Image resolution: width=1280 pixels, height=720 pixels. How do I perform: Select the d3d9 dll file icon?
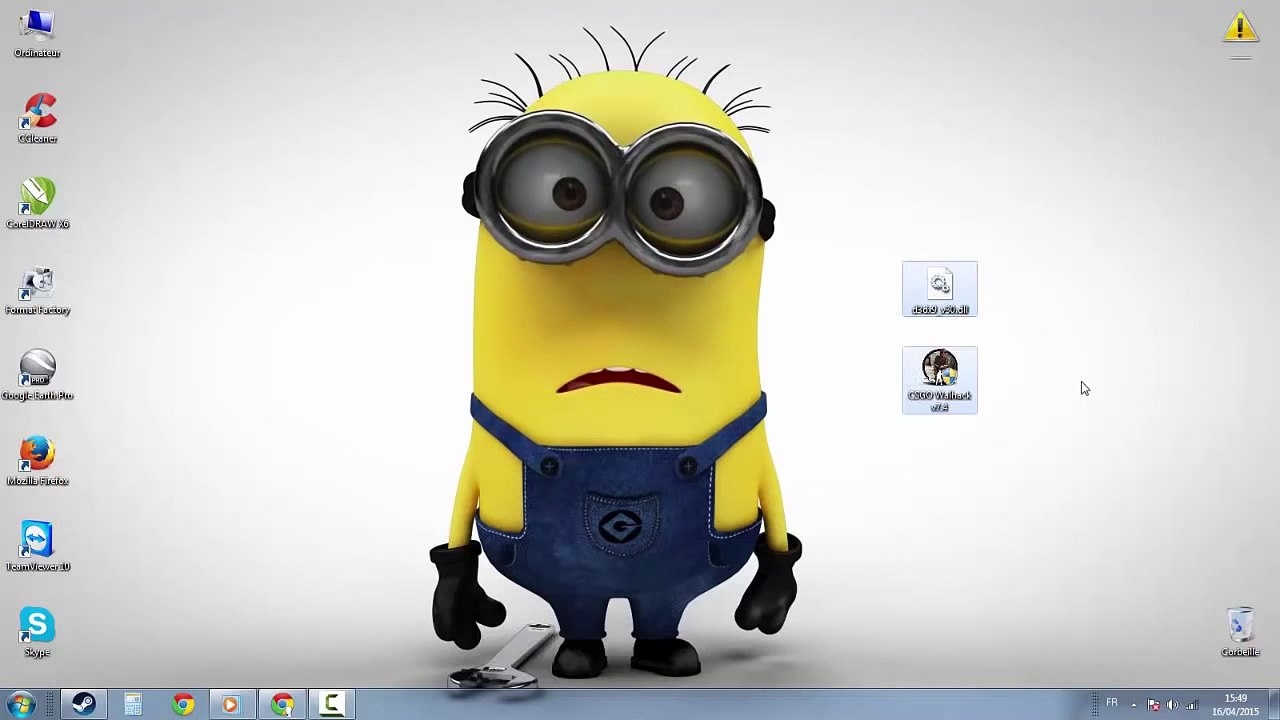pos(940,290)
